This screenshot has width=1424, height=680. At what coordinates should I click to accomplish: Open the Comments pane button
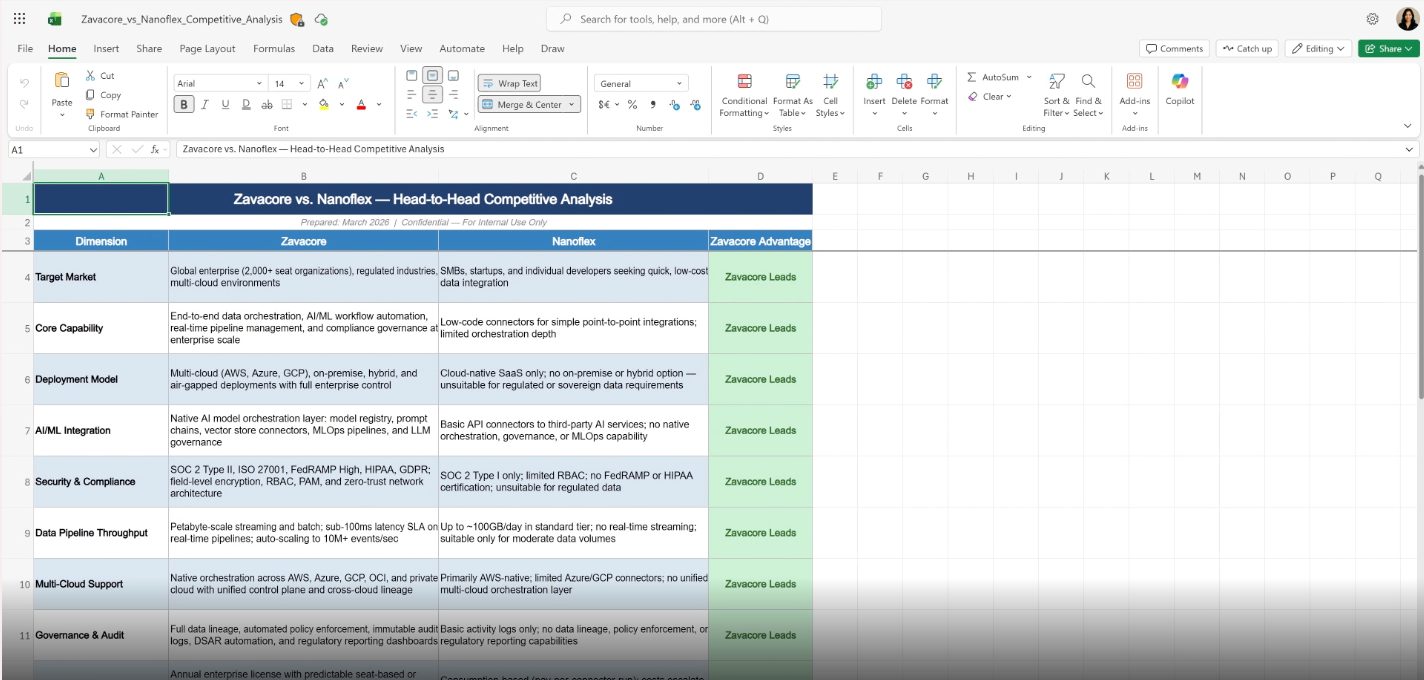[1174, 48]
